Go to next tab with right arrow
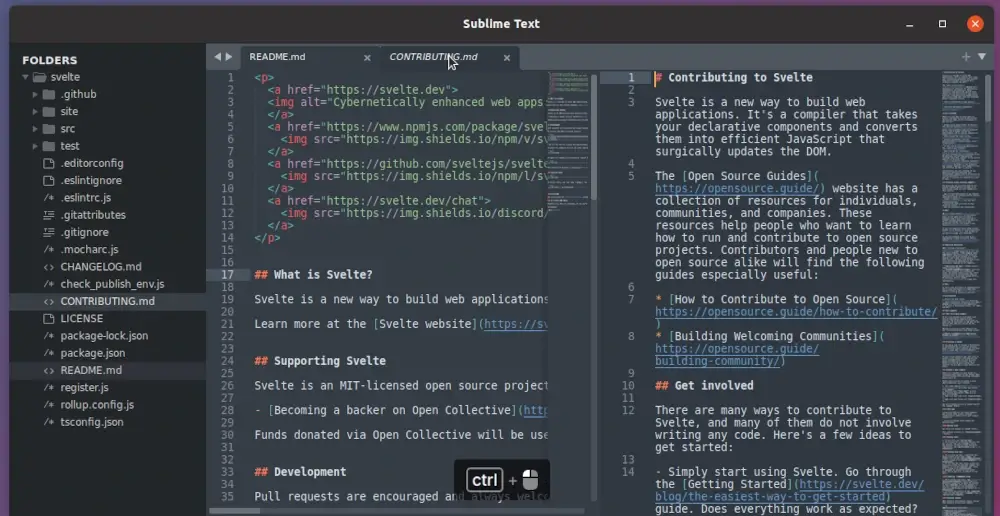1000x516 pixels. (x=228, y=57)
